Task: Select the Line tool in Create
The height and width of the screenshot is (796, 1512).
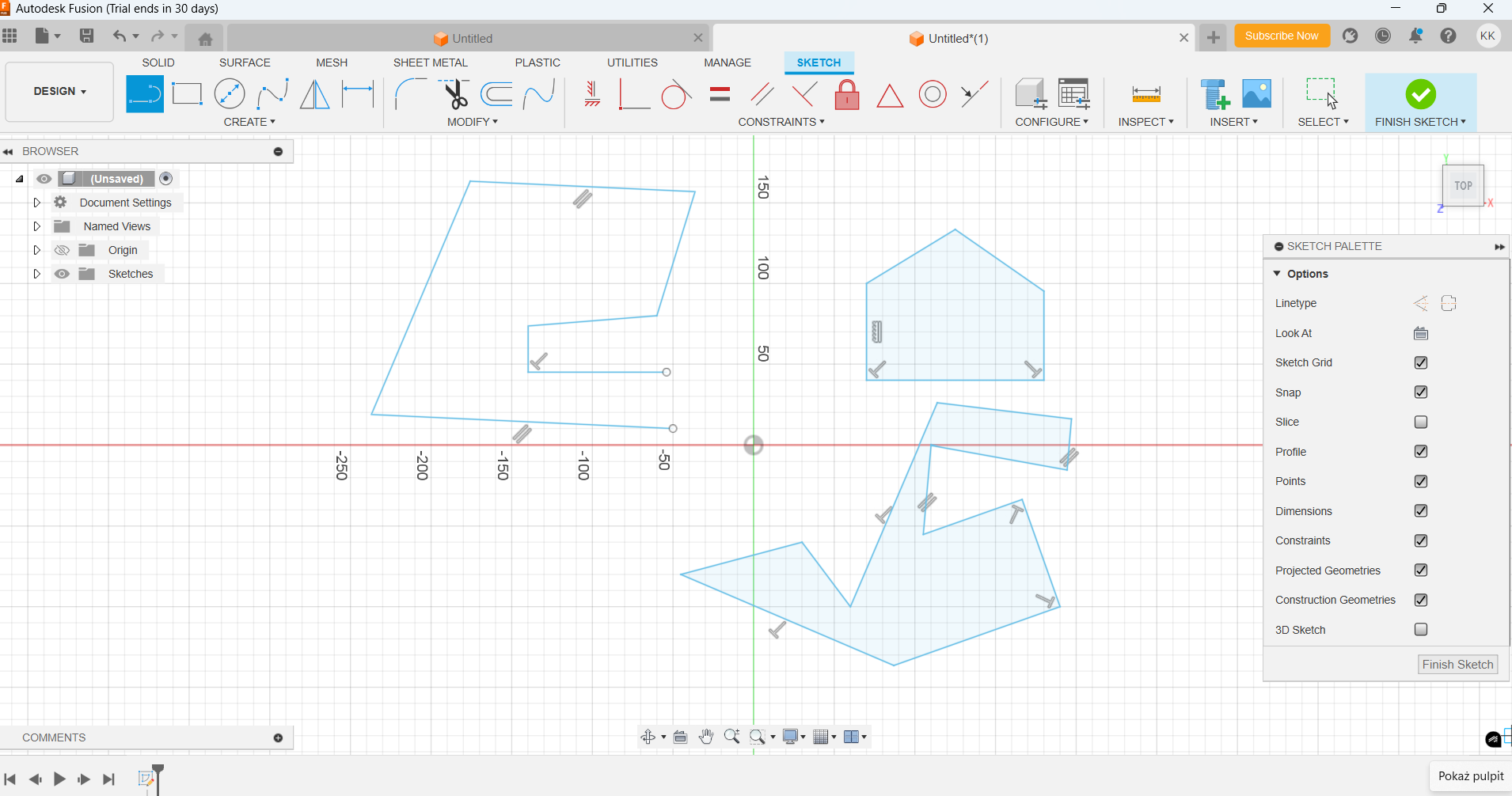Action: [x=145, y=94]
